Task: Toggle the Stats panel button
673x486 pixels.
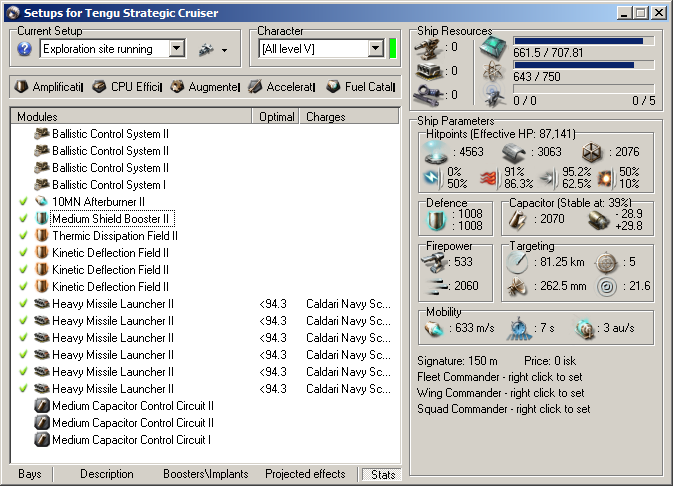Action: (x=382, y=474)
